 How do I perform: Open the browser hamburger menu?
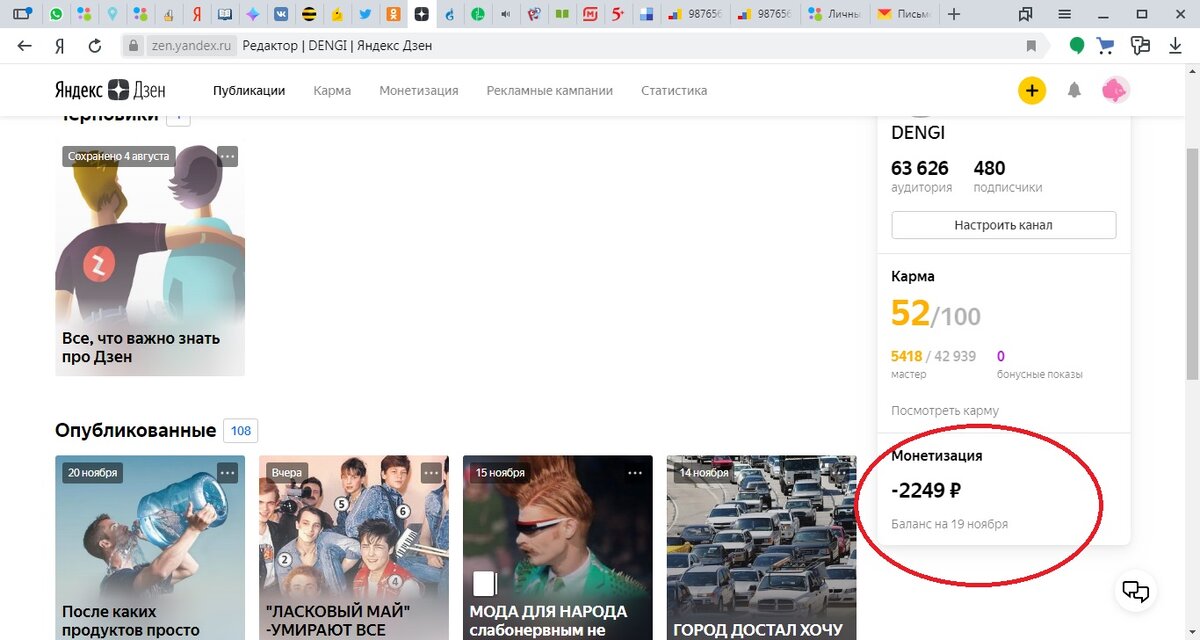(1064, 14)
